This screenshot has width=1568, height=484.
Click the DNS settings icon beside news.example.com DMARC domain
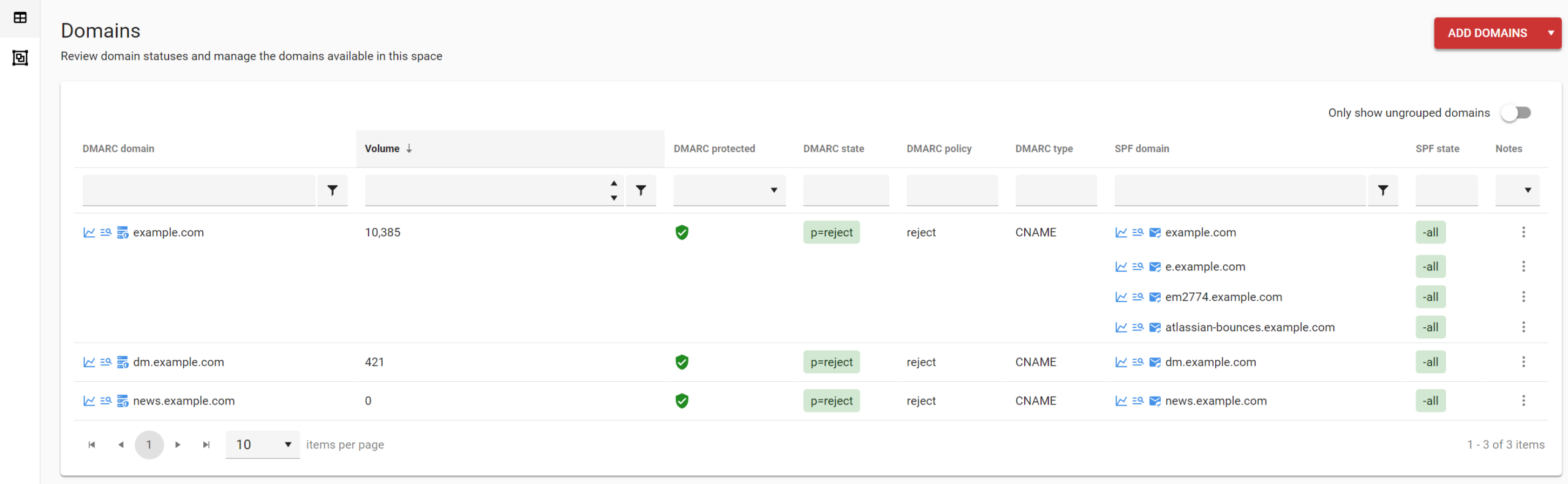pyautogui.click(x=123, y=401)
